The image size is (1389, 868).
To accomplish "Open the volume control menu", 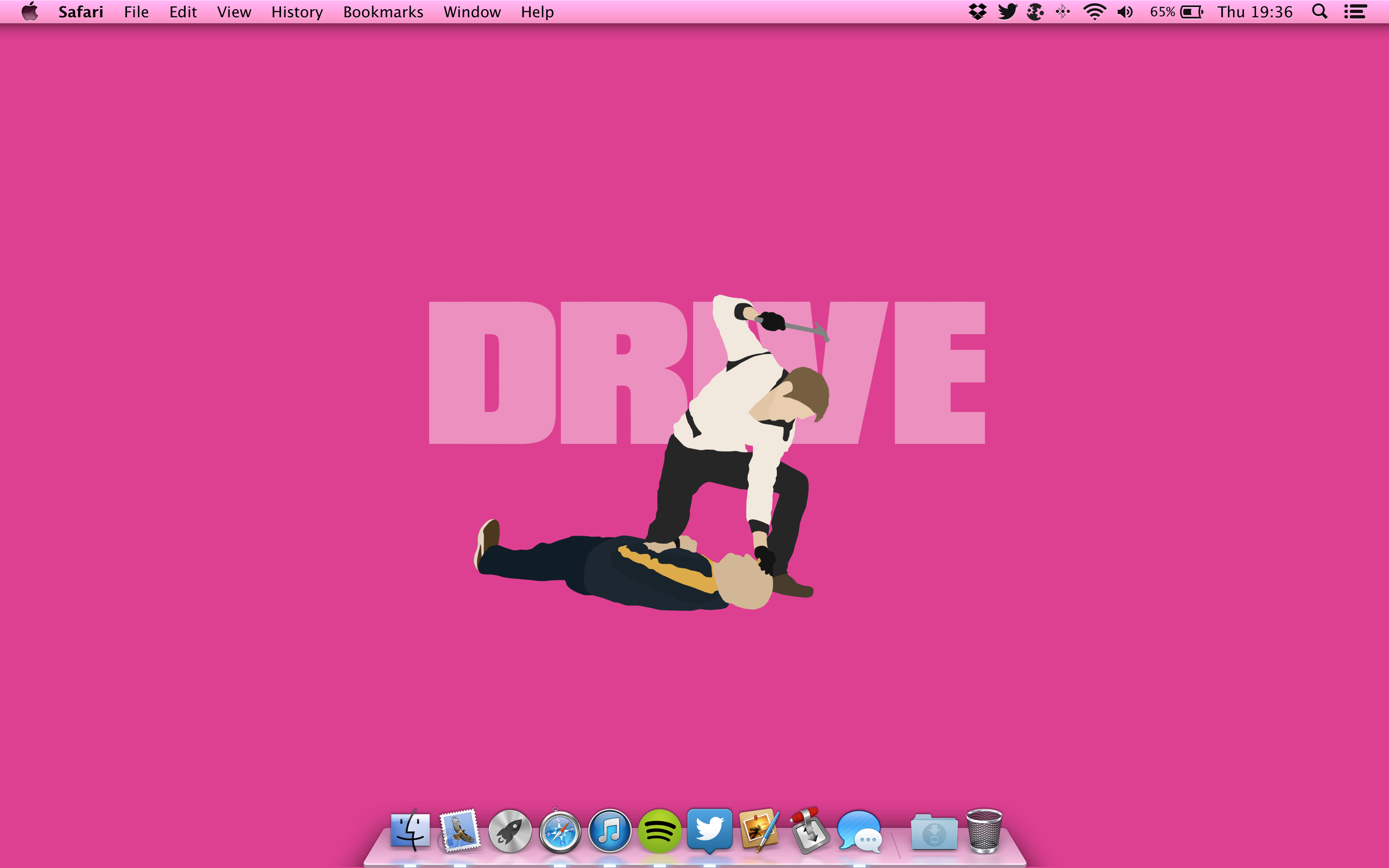I will click(x=1125, y=11).
